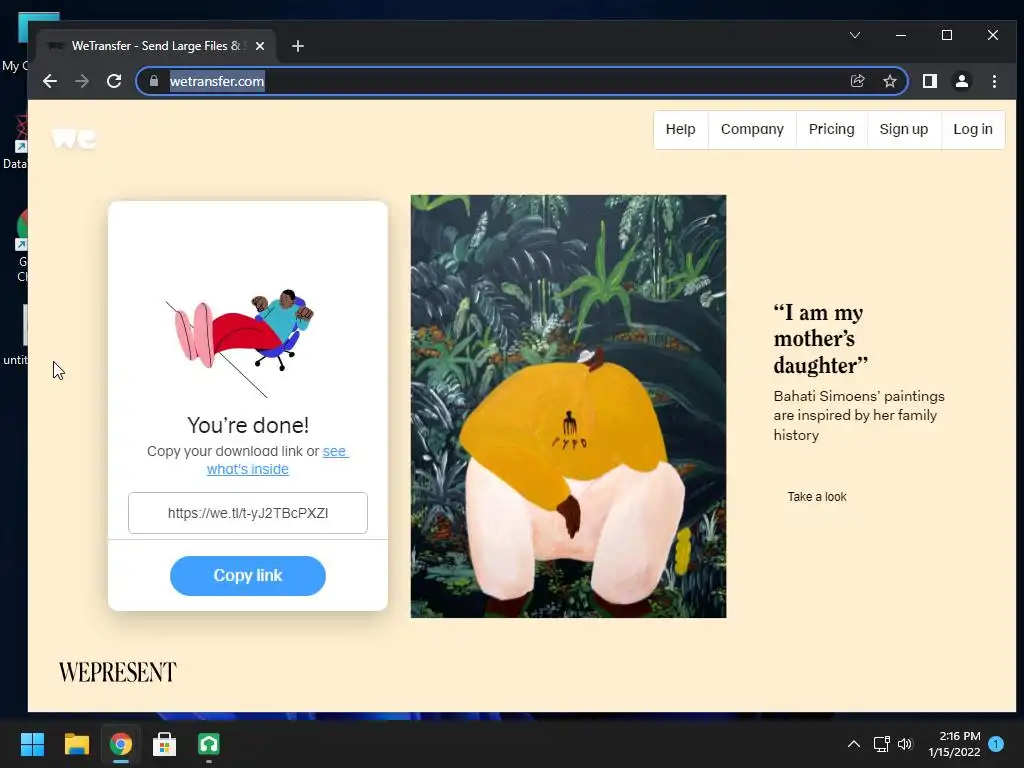Click the You're done! heading

(x=248, y=425)
